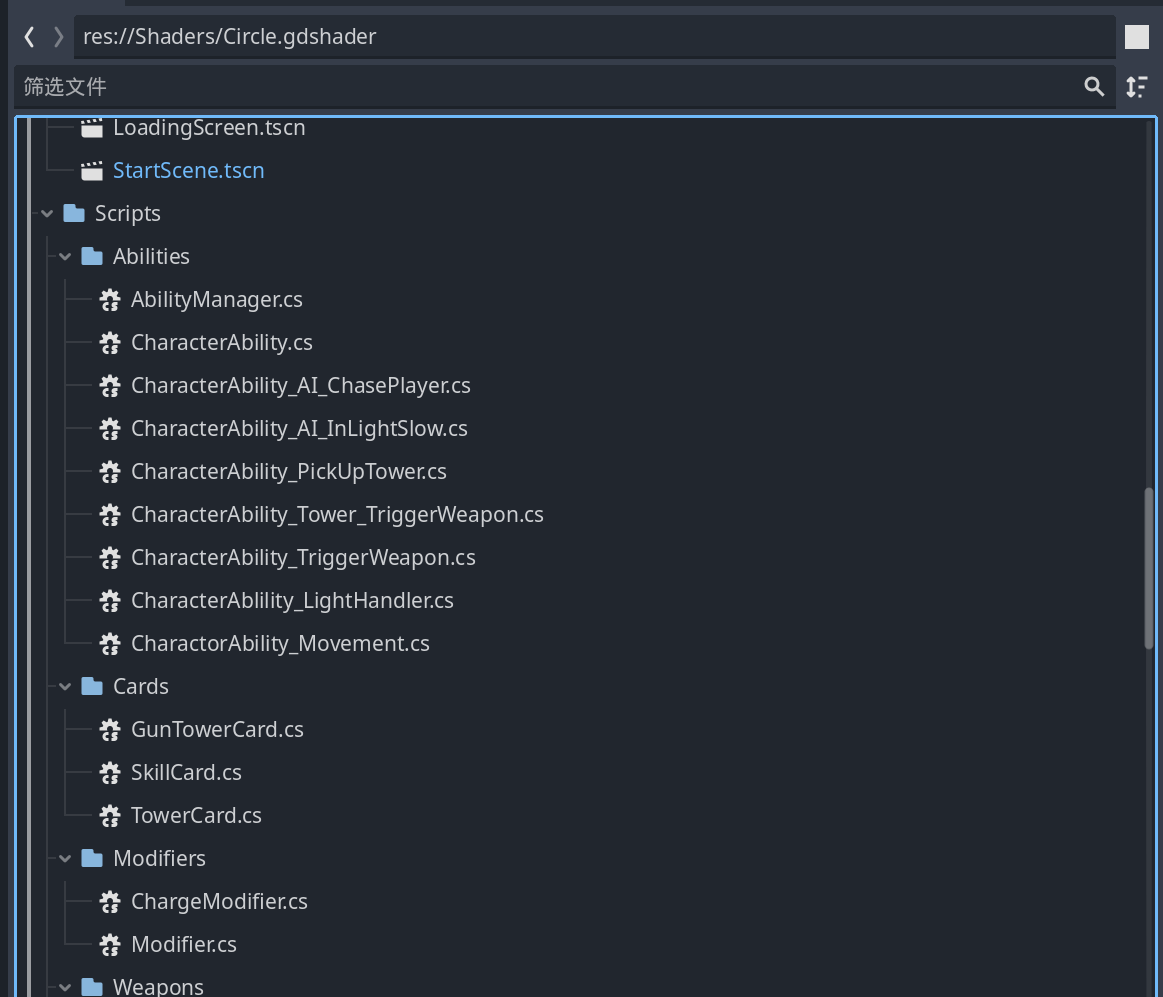Viewport: 1163px width, 997px height.
Task: Click the GunTowerCard.cs script icon
Action: [x=110, y=730]
